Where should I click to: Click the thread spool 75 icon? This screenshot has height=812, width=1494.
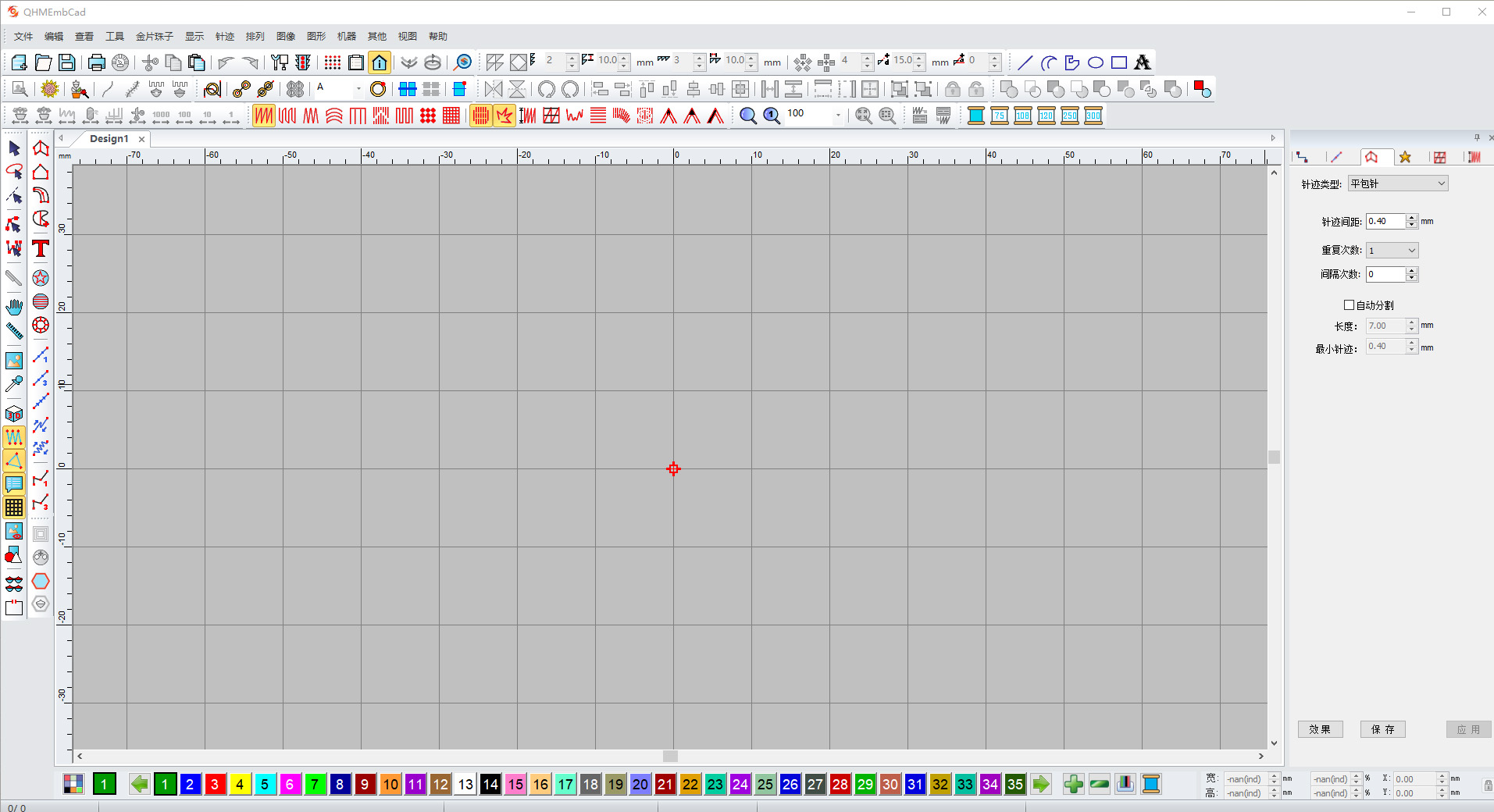point(1000,116)
